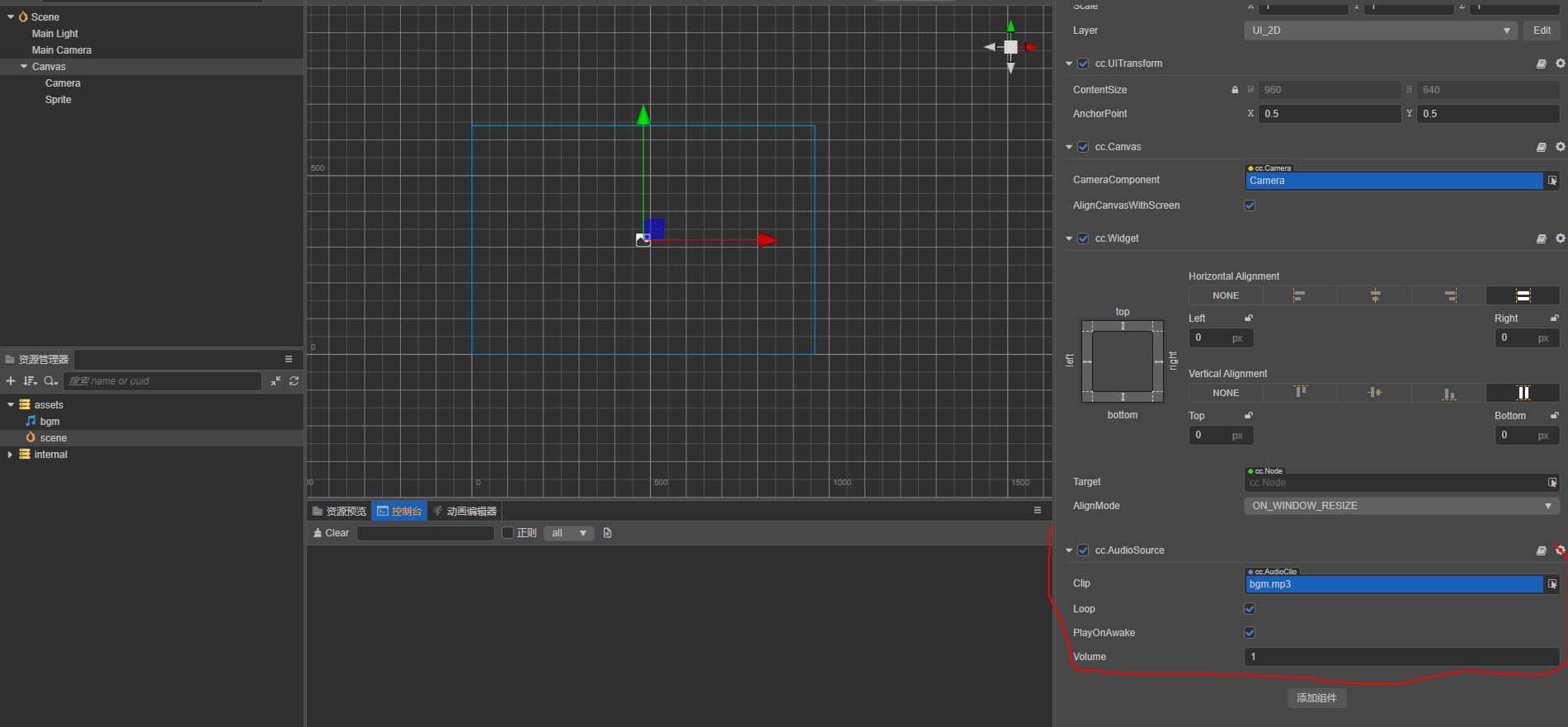This screenshot has width=1568, height=727.
Task: Locate the Camera reference in CameraComponent
Action: (1552, 181)
